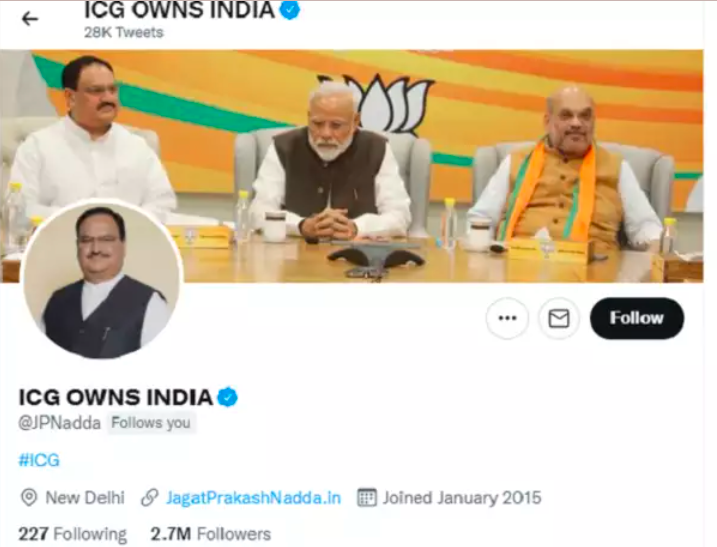The width and height of the screenshot is (717, 547).
Task: Open the circular profile picture
Action: tap(102, 280)
